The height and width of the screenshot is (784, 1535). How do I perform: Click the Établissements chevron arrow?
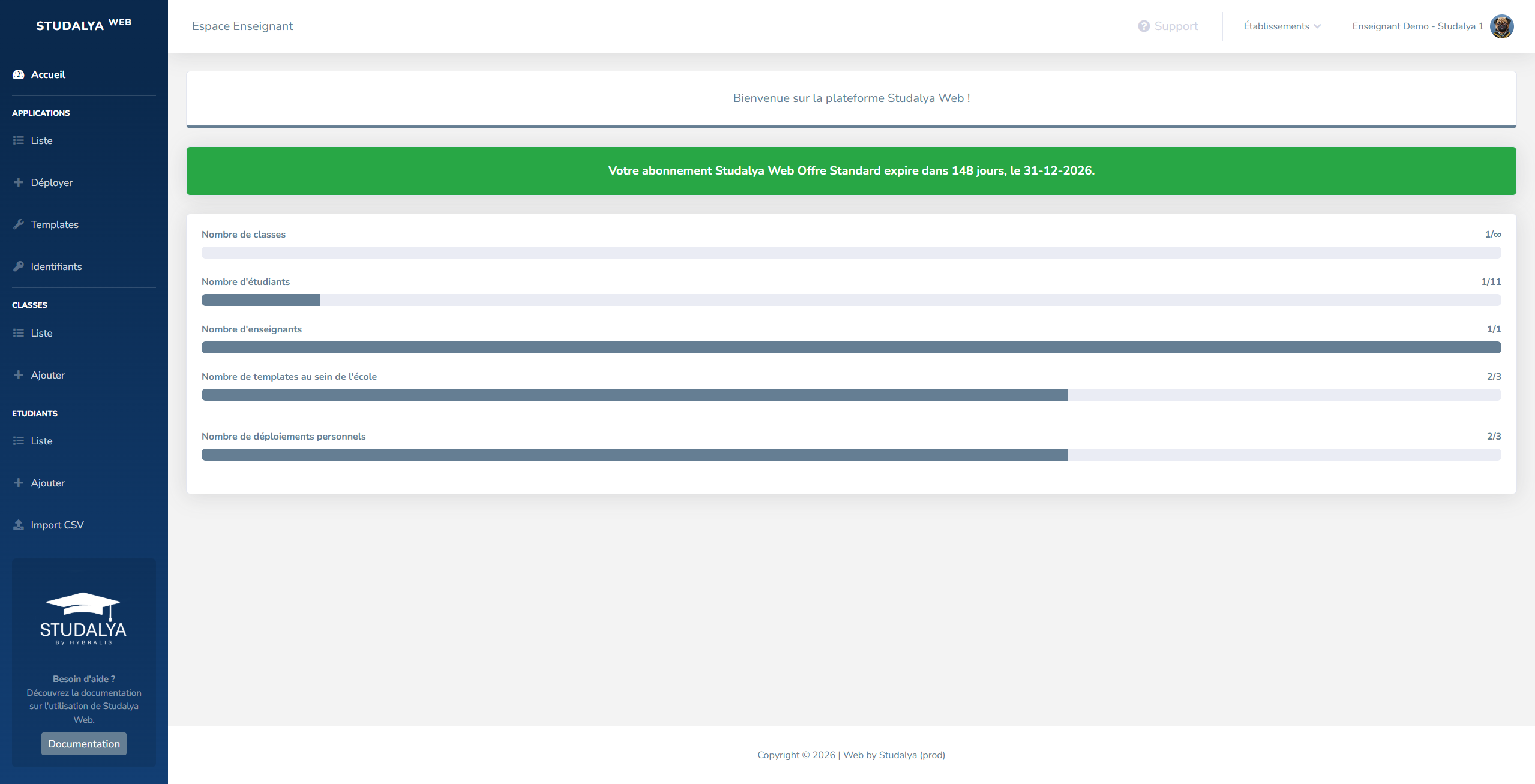point(1317,26)
